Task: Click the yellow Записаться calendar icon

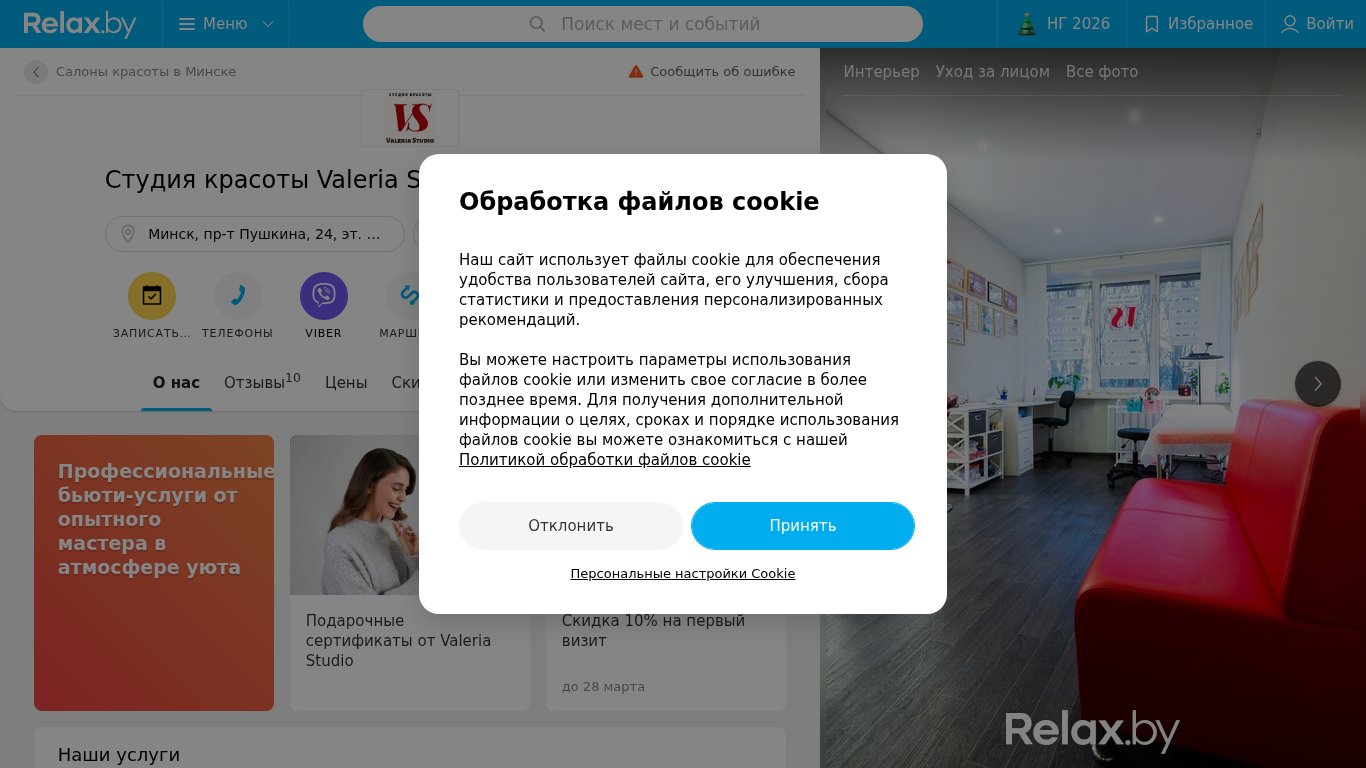Action: pyautogui.click(x=152, y=296)
